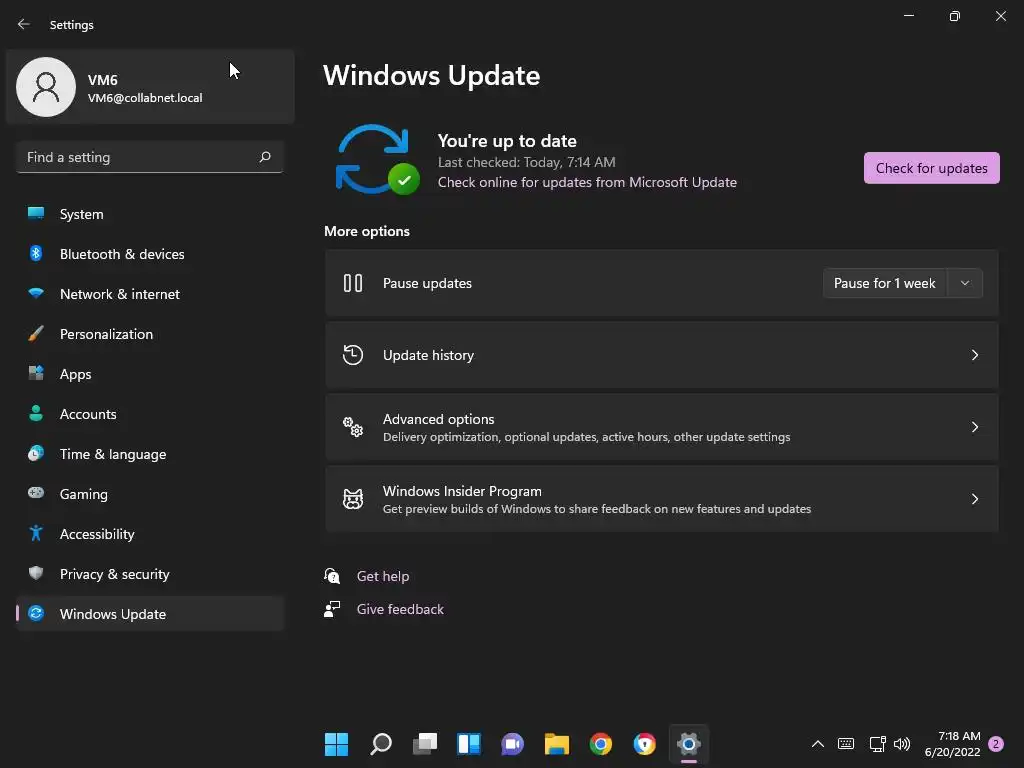The image size is (1024, 768).
Task: Click the search magnifier in Find a setting
Action: click(x=264, y=157)
